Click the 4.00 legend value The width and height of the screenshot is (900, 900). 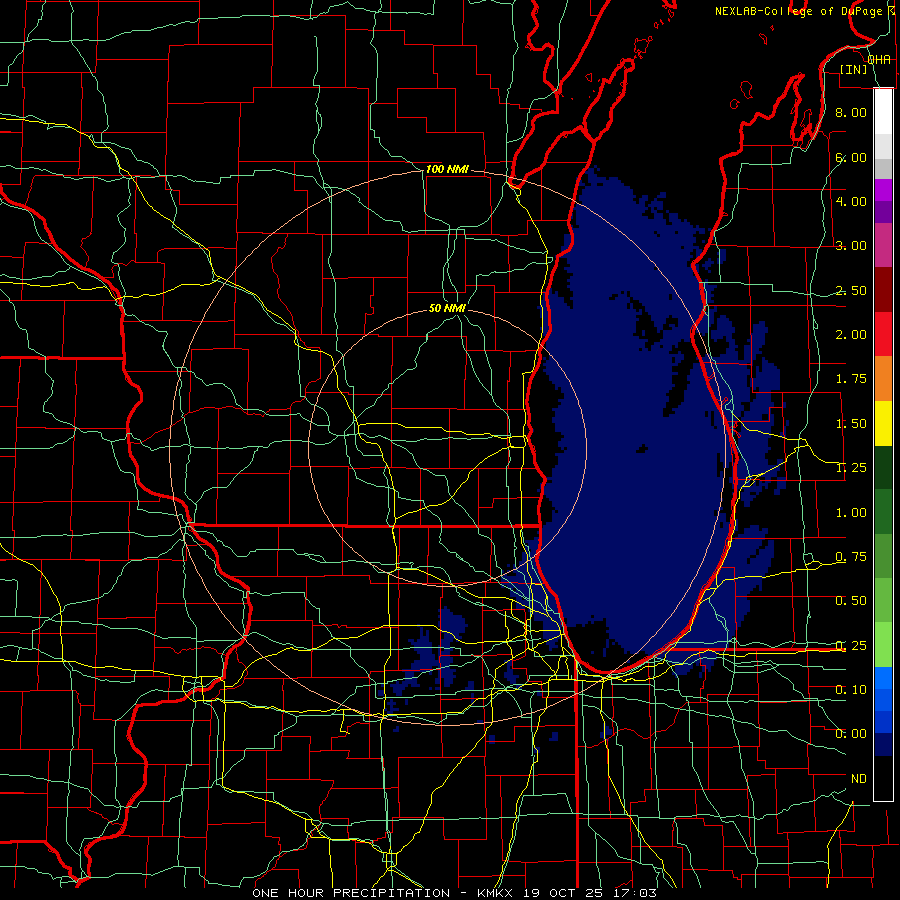click(851, 201)
